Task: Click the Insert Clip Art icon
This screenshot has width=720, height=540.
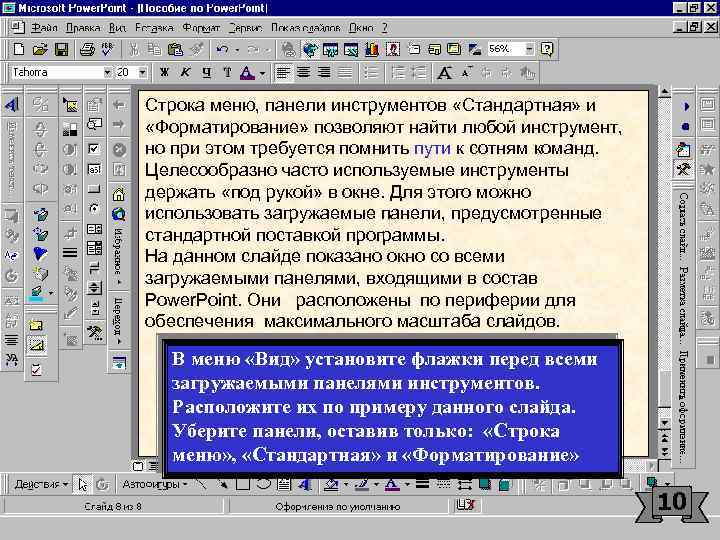Action: (393, 49)
